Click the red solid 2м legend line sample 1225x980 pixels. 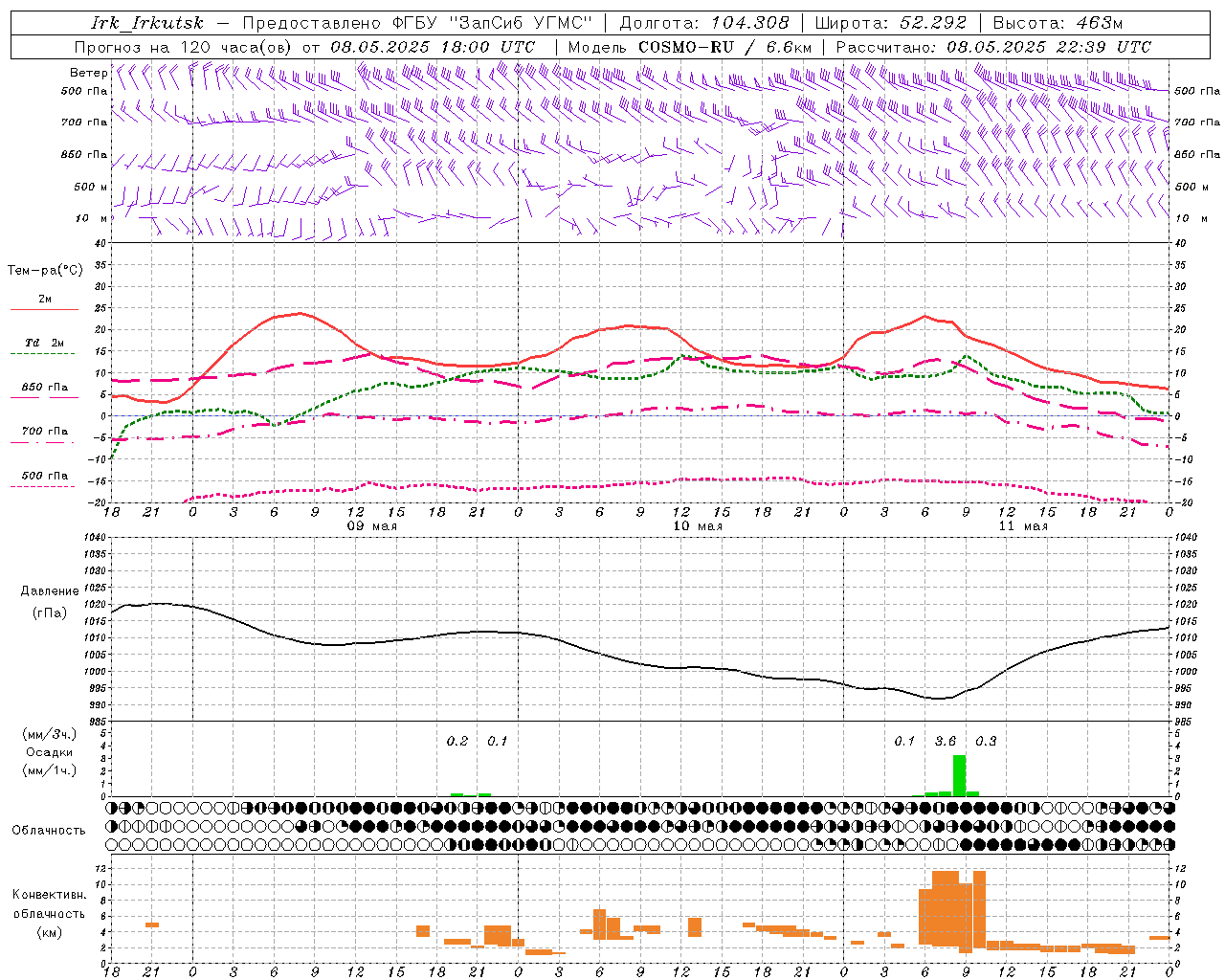click(x=44, y=310)
